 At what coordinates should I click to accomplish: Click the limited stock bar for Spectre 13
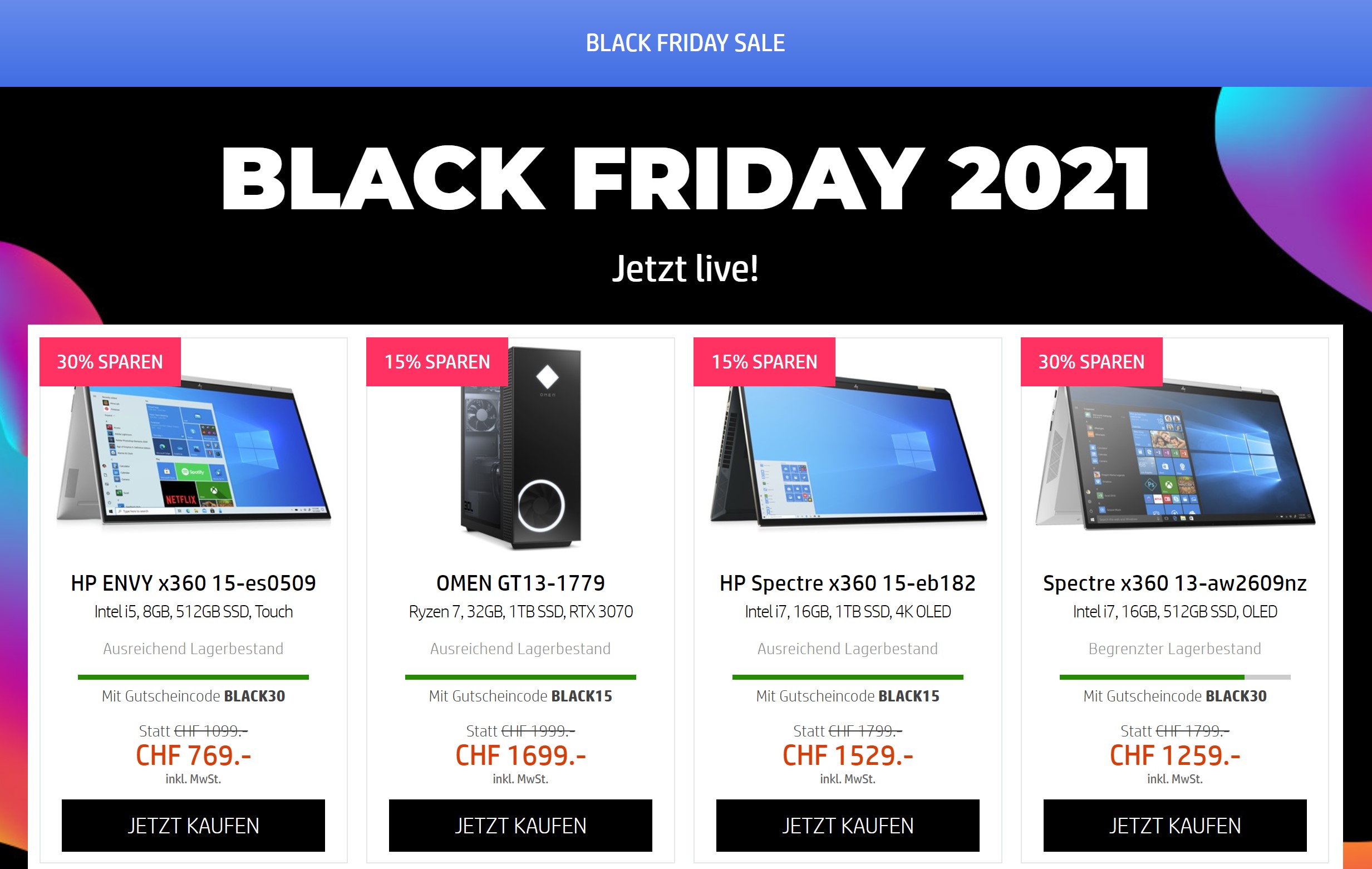click(x=1174, y=677)
